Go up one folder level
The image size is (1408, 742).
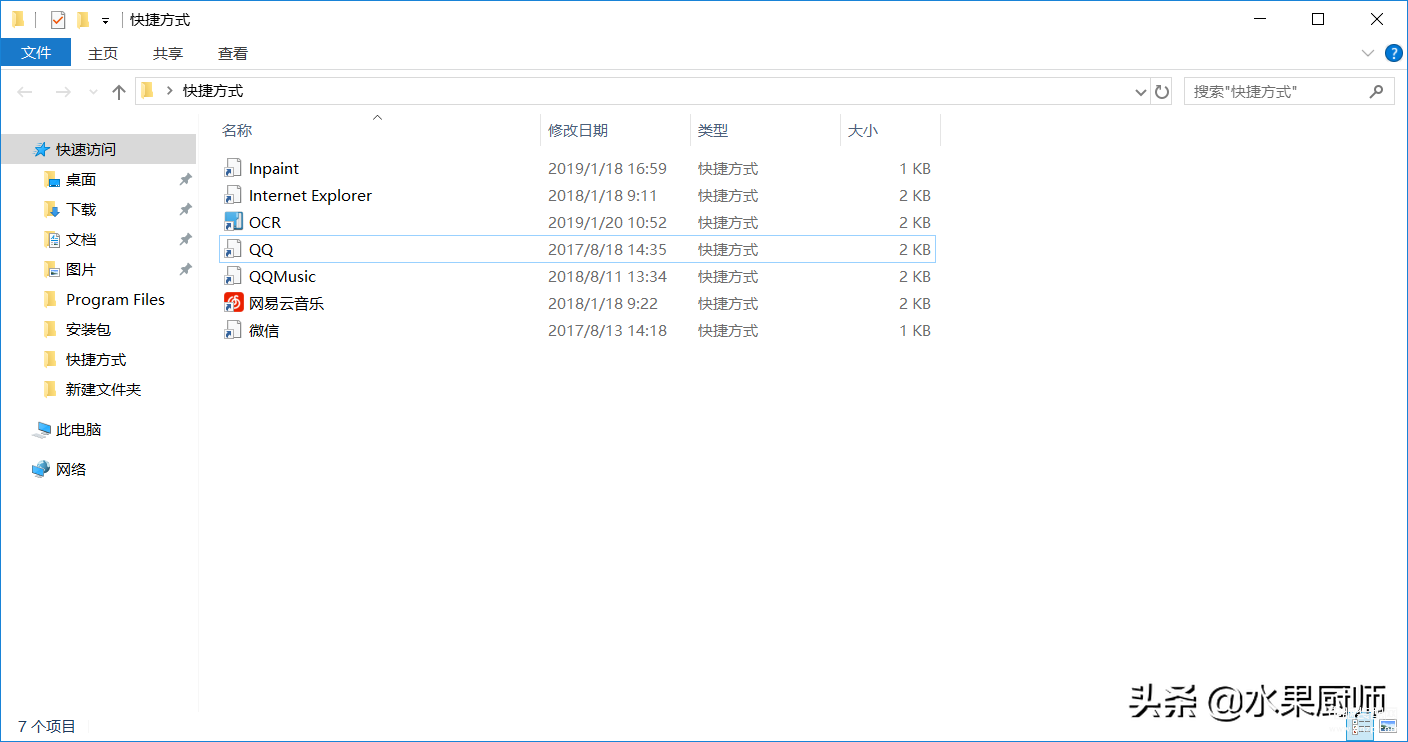[x=119, y=91]
